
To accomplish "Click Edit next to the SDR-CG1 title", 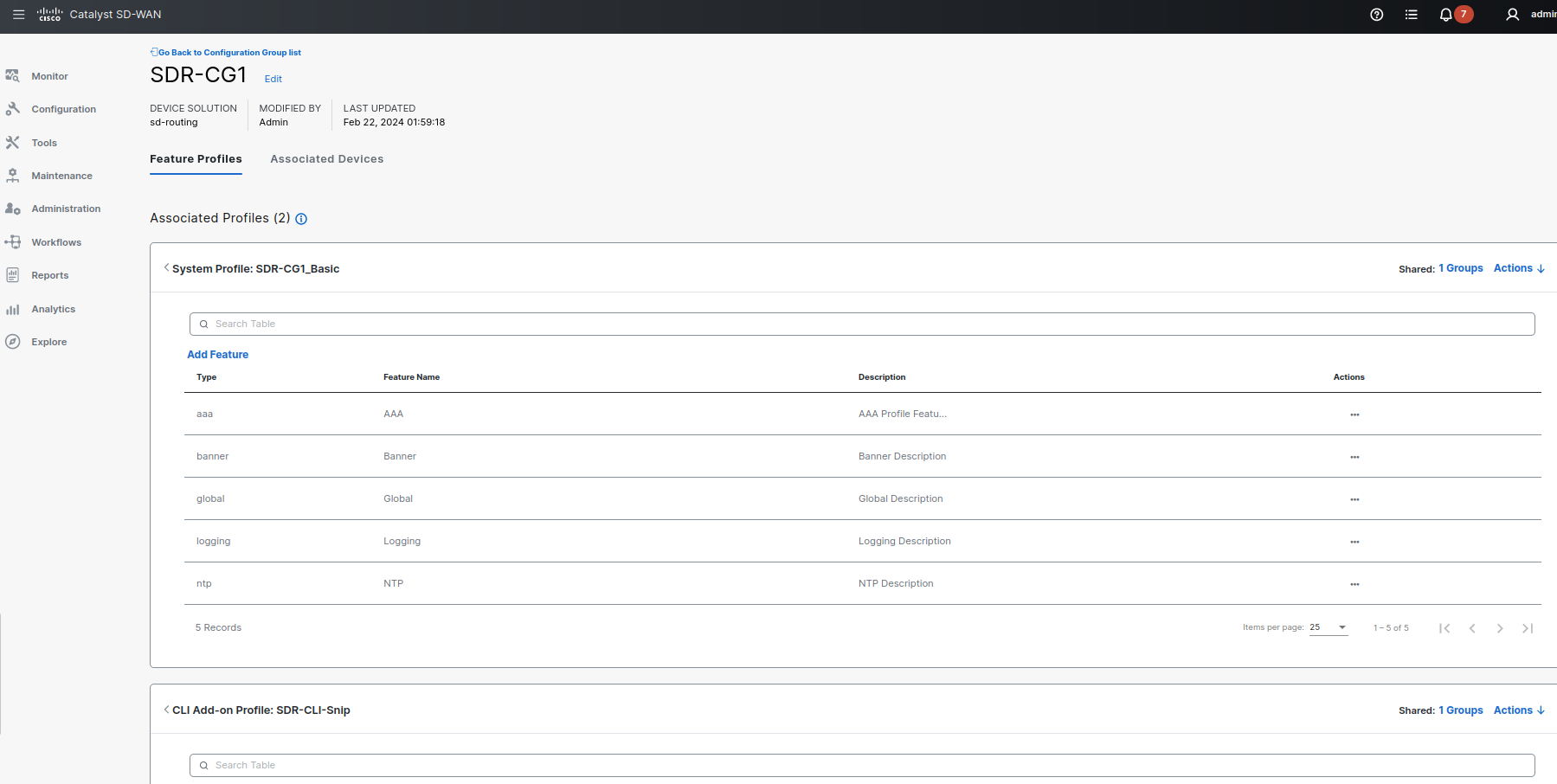I will click(x=273, y=79).
